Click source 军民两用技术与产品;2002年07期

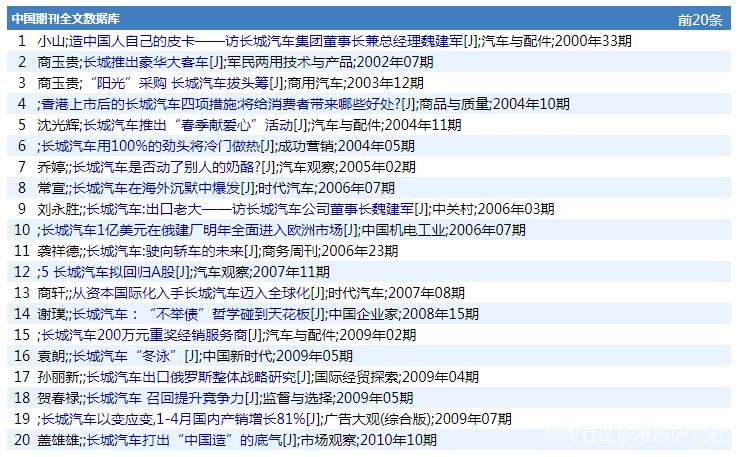coord(330,62)
